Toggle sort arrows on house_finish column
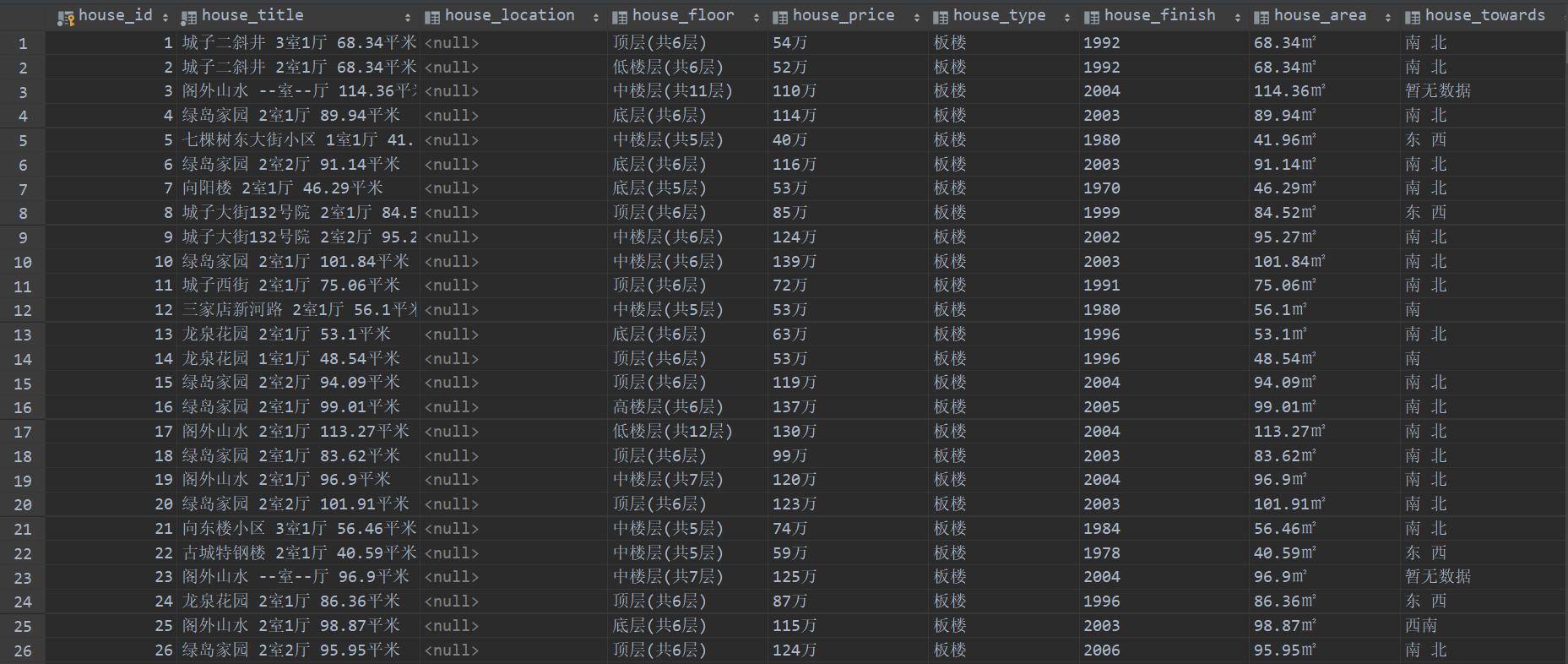This screenshot has height=664, width=1568. click(1238, 17)
